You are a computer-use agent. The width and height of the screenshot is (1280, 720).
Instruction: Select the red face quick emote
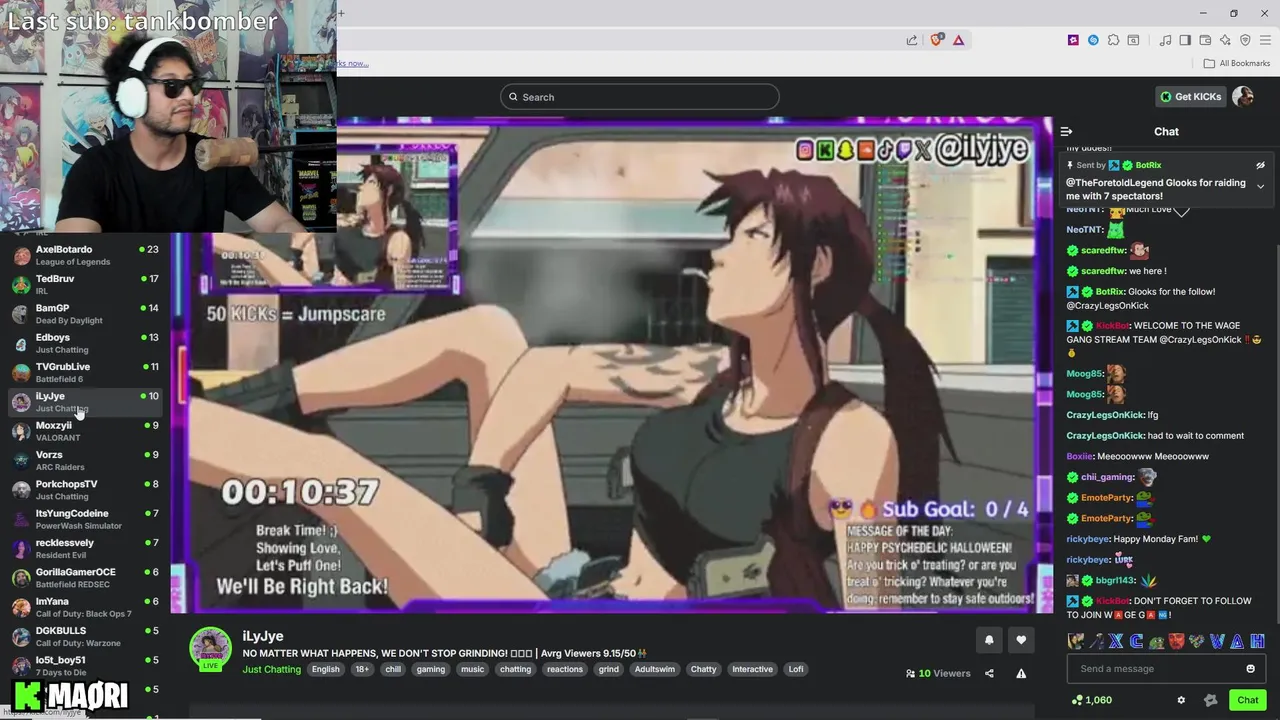point(1176,641)
